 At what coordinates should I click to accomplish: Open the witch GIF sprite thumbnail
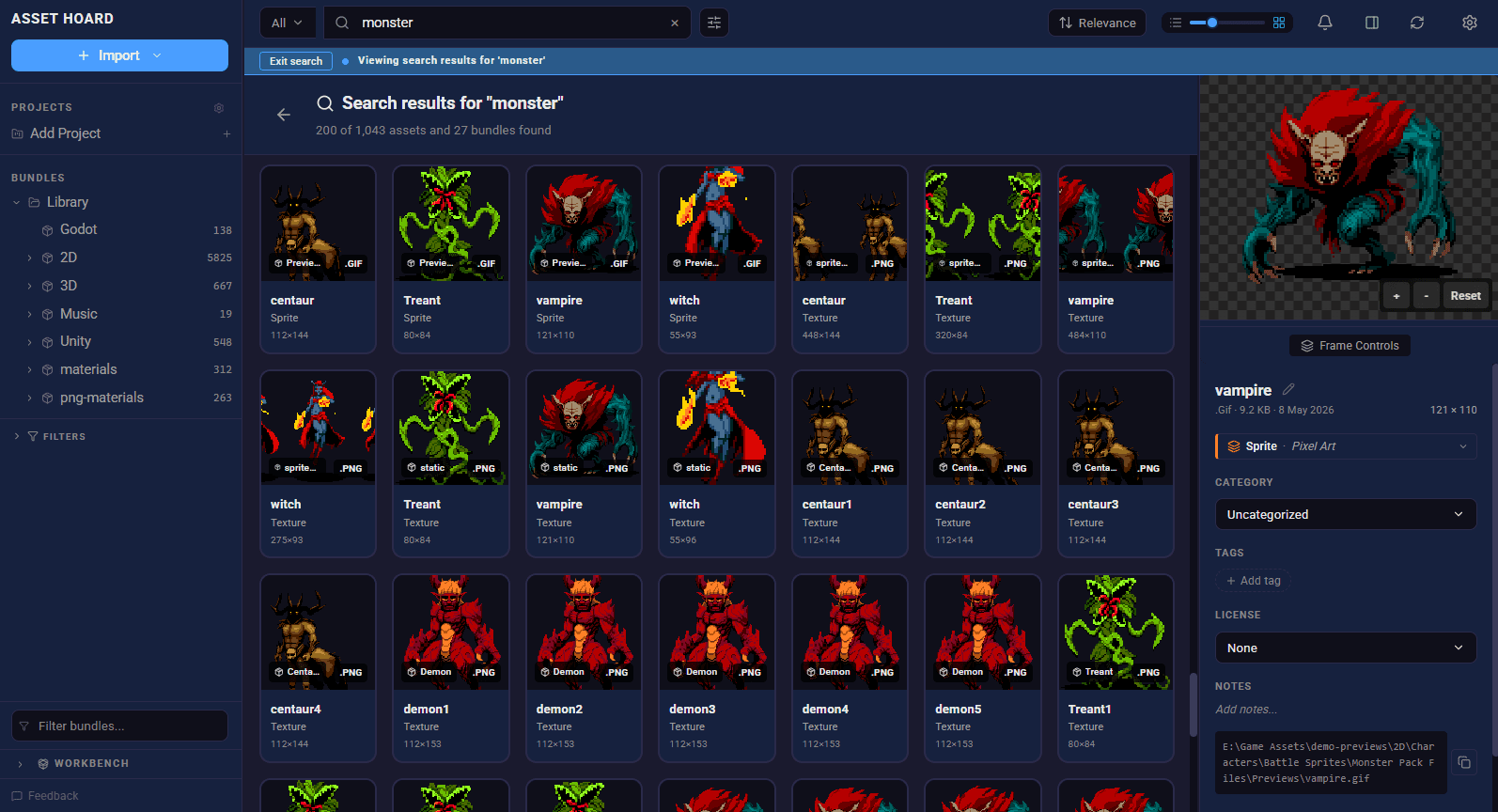pos(717,223)
